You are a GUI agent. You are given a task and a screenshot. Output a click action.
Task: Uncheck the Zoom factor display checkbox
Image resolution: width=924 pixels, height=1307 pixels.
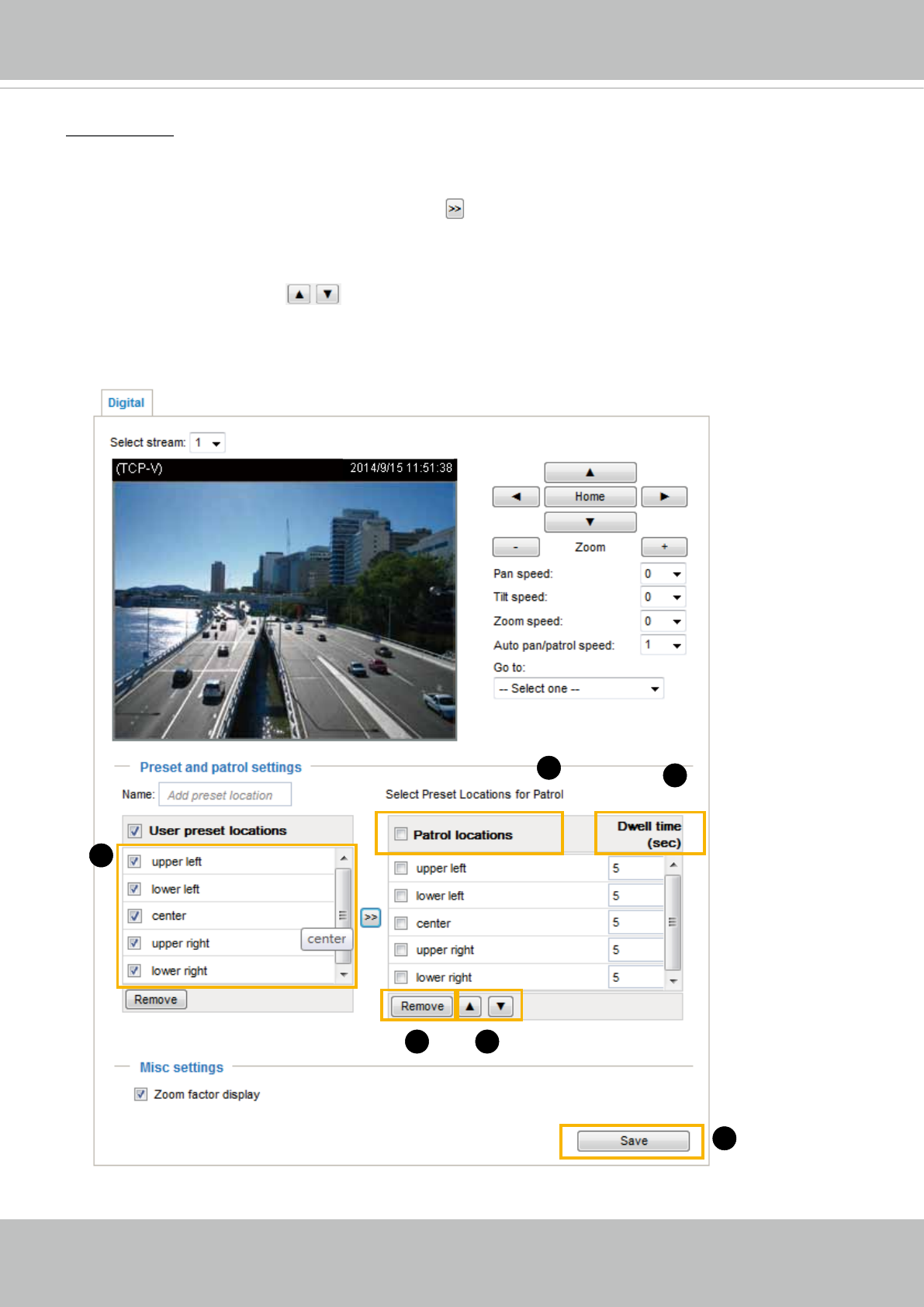coord(140,1094)
